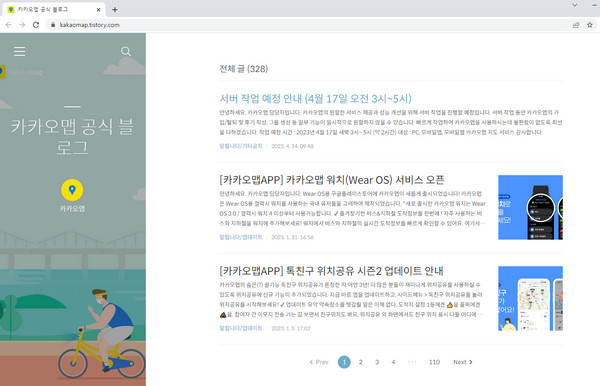Click the date 2023. 1. 5. 17:02
Screen dimensions: 600x386
[x=291, y=328]
